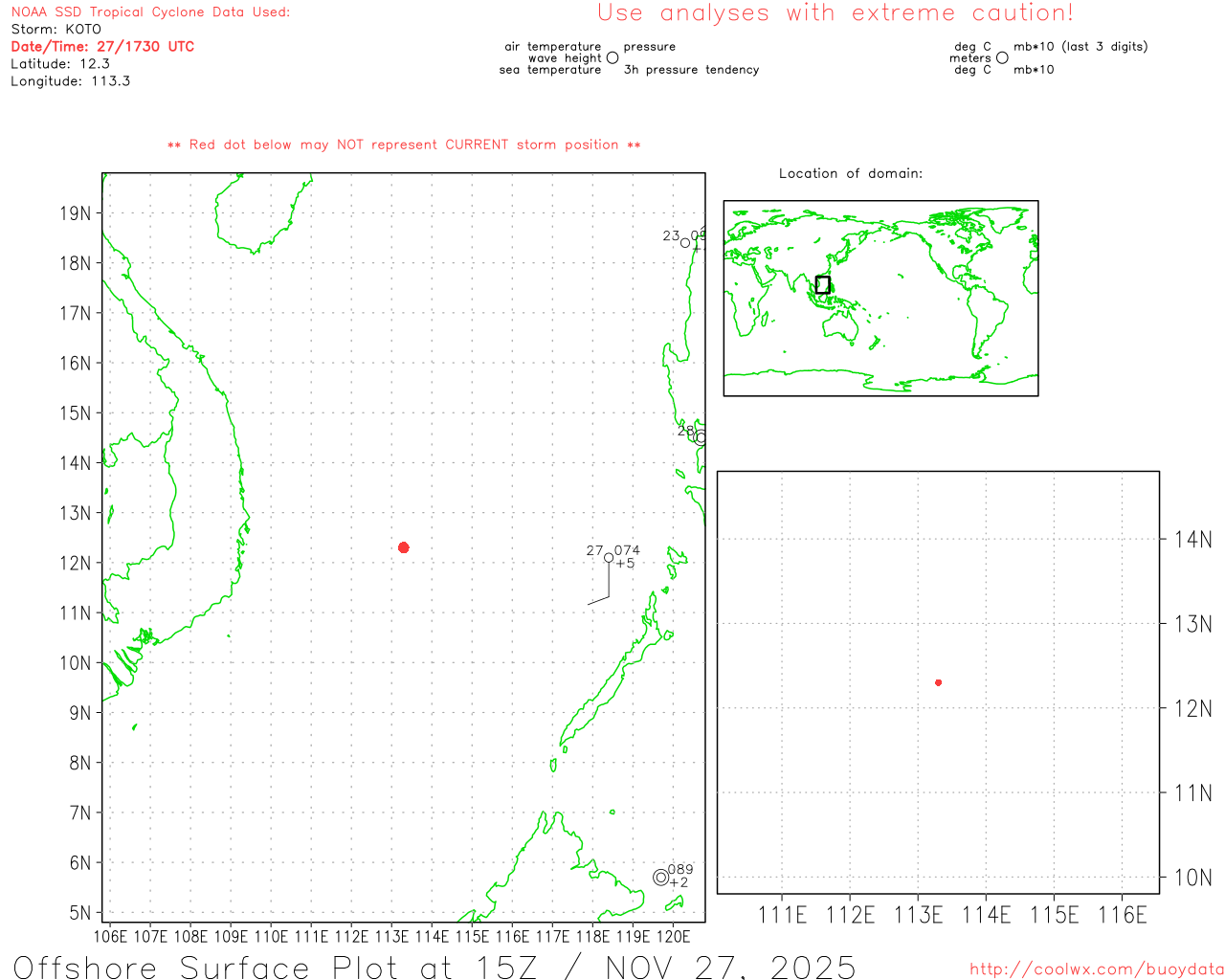The height and width of the screenshot is (980, 1225).
Task: Click the sea temperature legend label
Action: tap(550, 70)
